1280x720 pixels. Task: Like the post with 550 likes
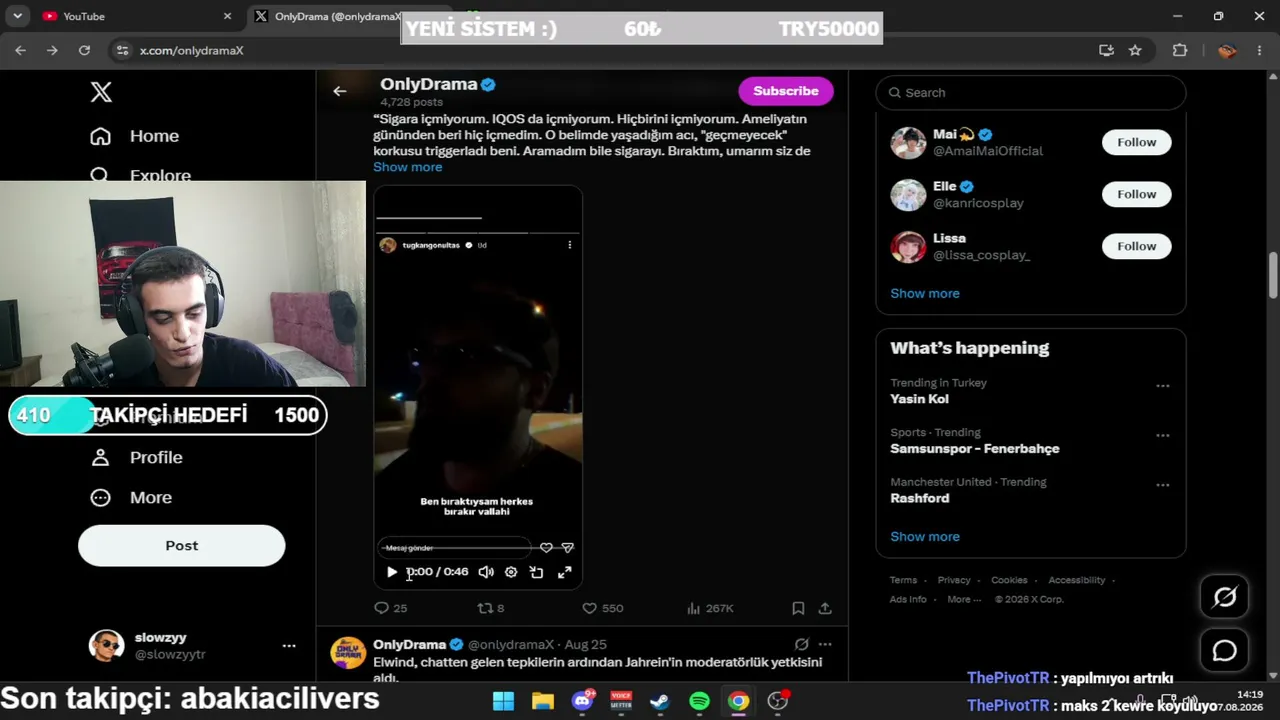pyautogui.click(x=603, y=608)
